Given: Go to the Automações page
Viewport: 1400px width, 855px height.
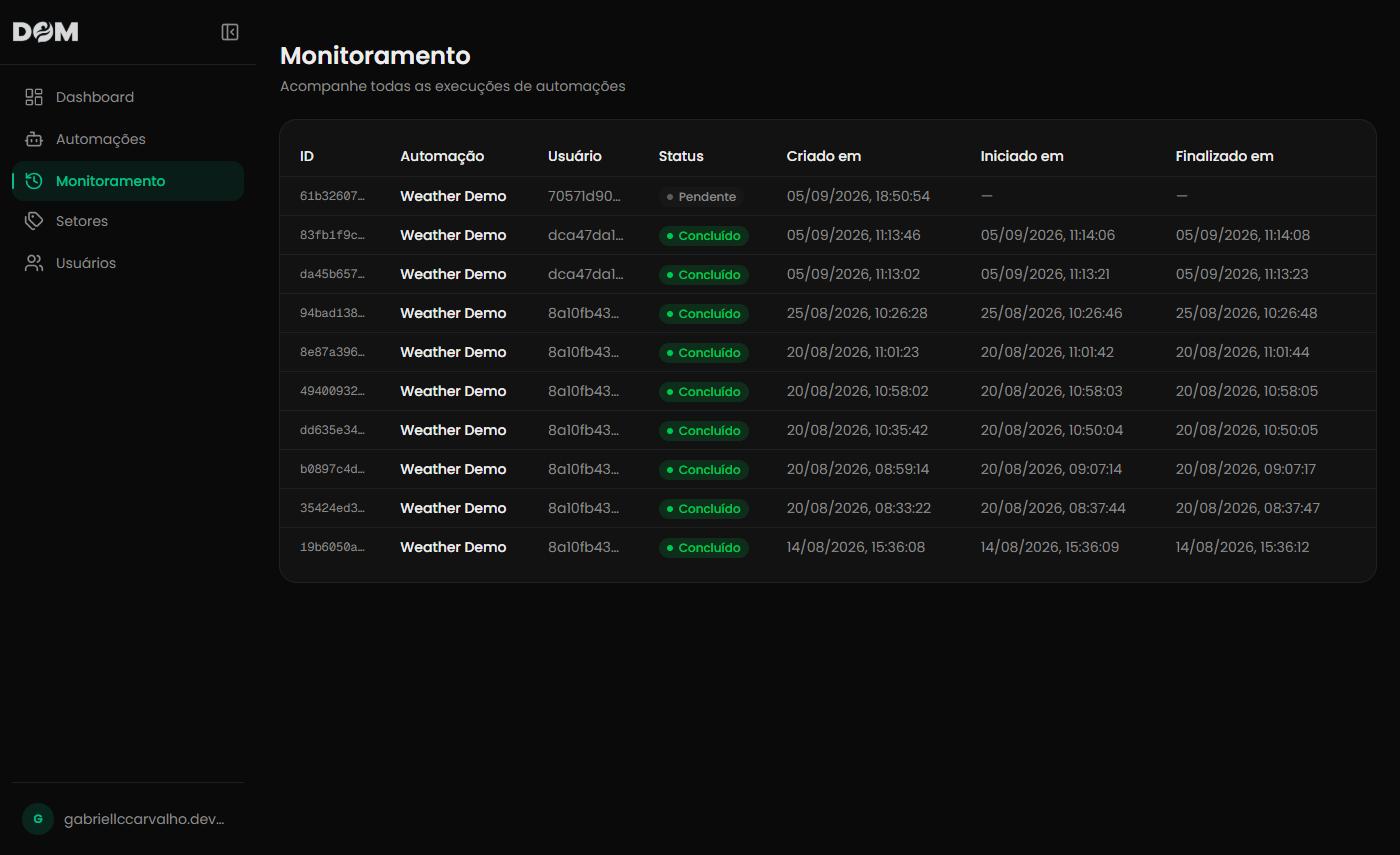Looking at the screenshot, I should coord(128,139).
